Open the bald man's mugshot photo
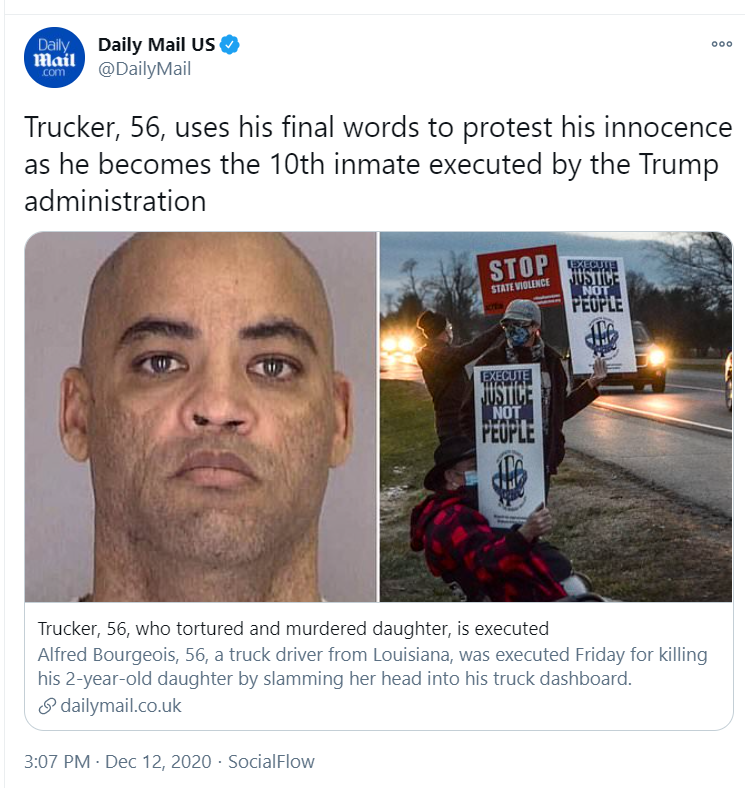Viewport: 745px width, 788px height. pyautogui.click(x=201, y=417)
